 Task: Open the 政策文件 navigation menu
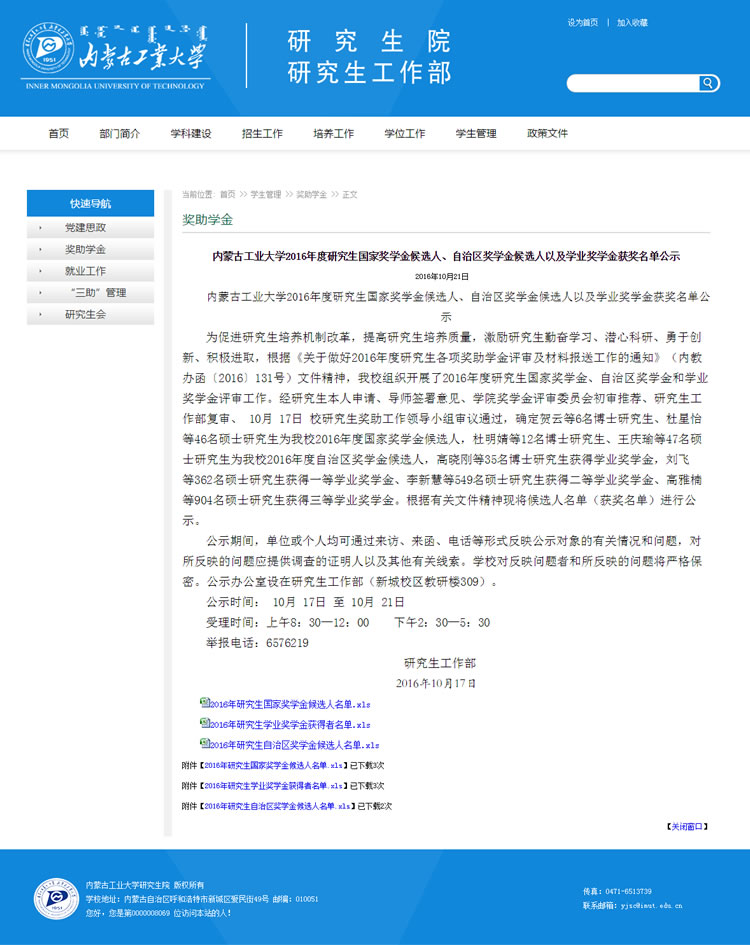pos(547,134)
